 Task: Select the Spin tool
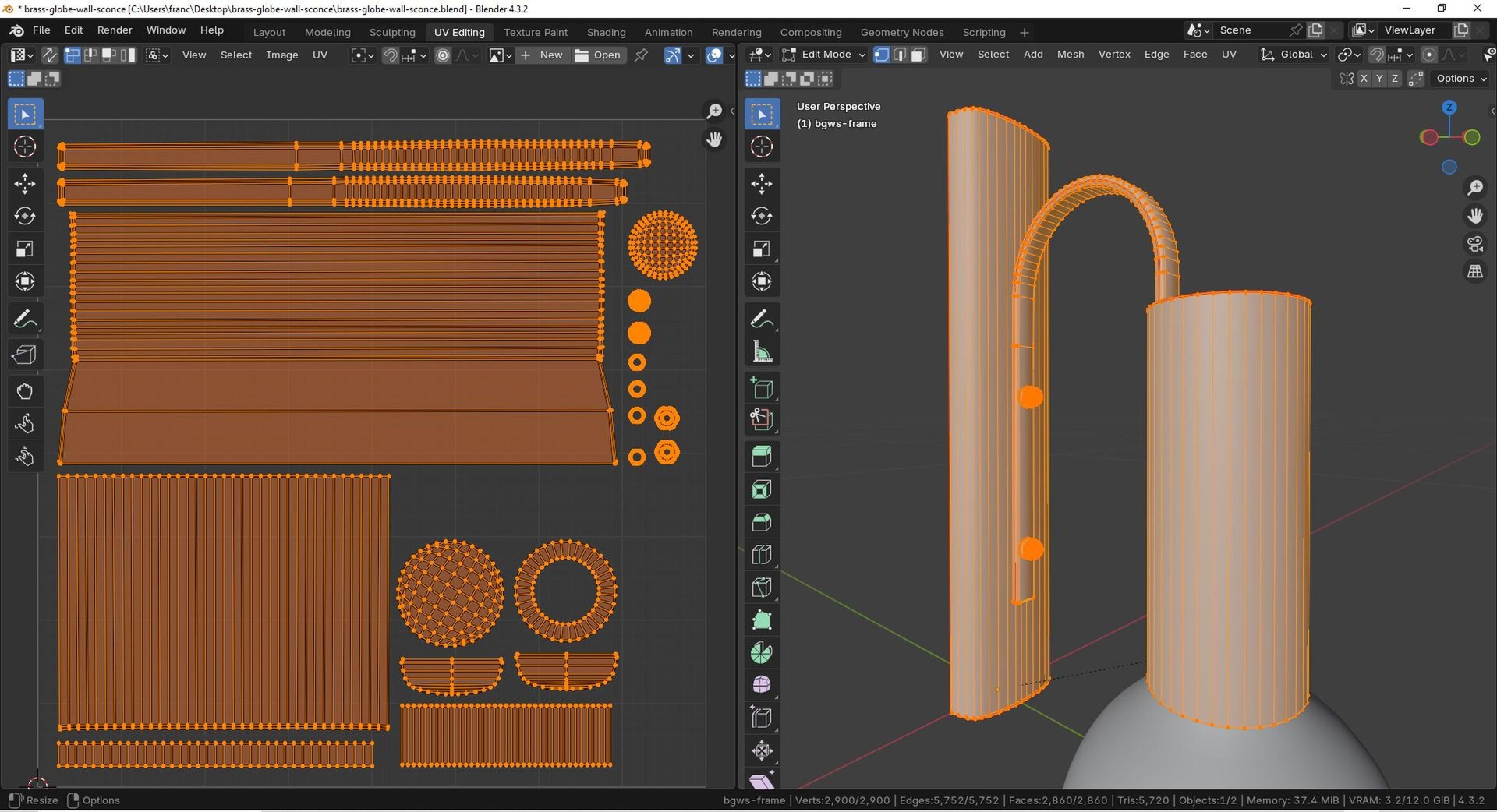[x=762, y=653]
